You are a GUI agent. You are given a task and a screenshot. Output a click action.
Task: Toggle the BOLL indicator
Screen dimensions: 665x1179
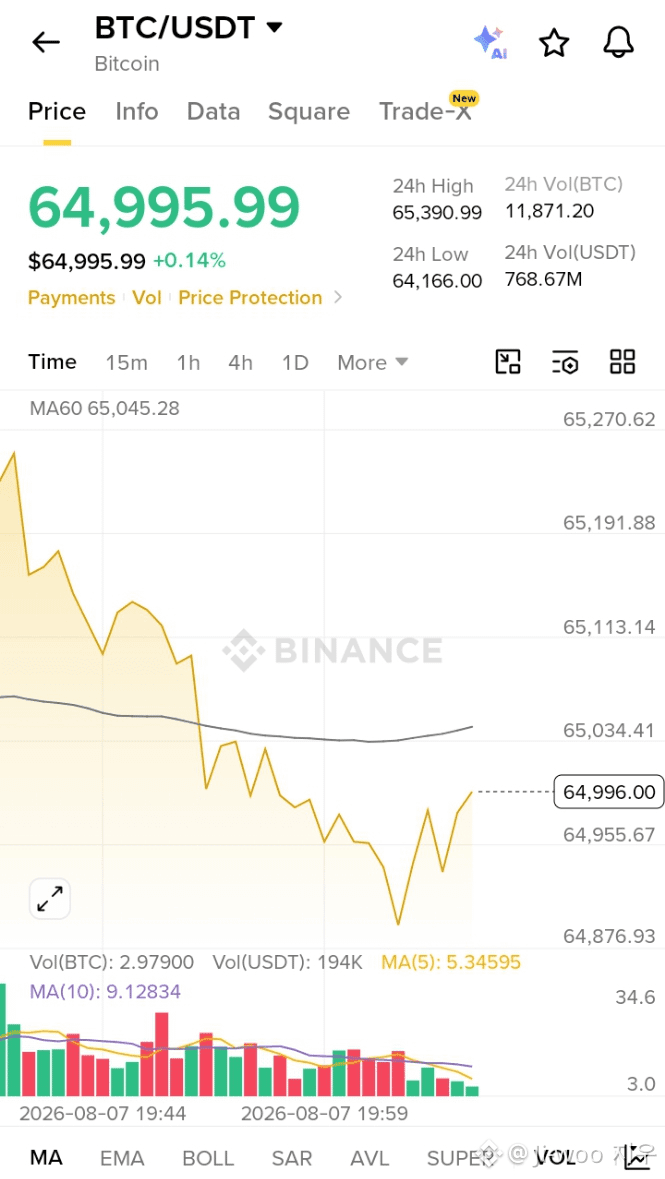point(208,1158)
